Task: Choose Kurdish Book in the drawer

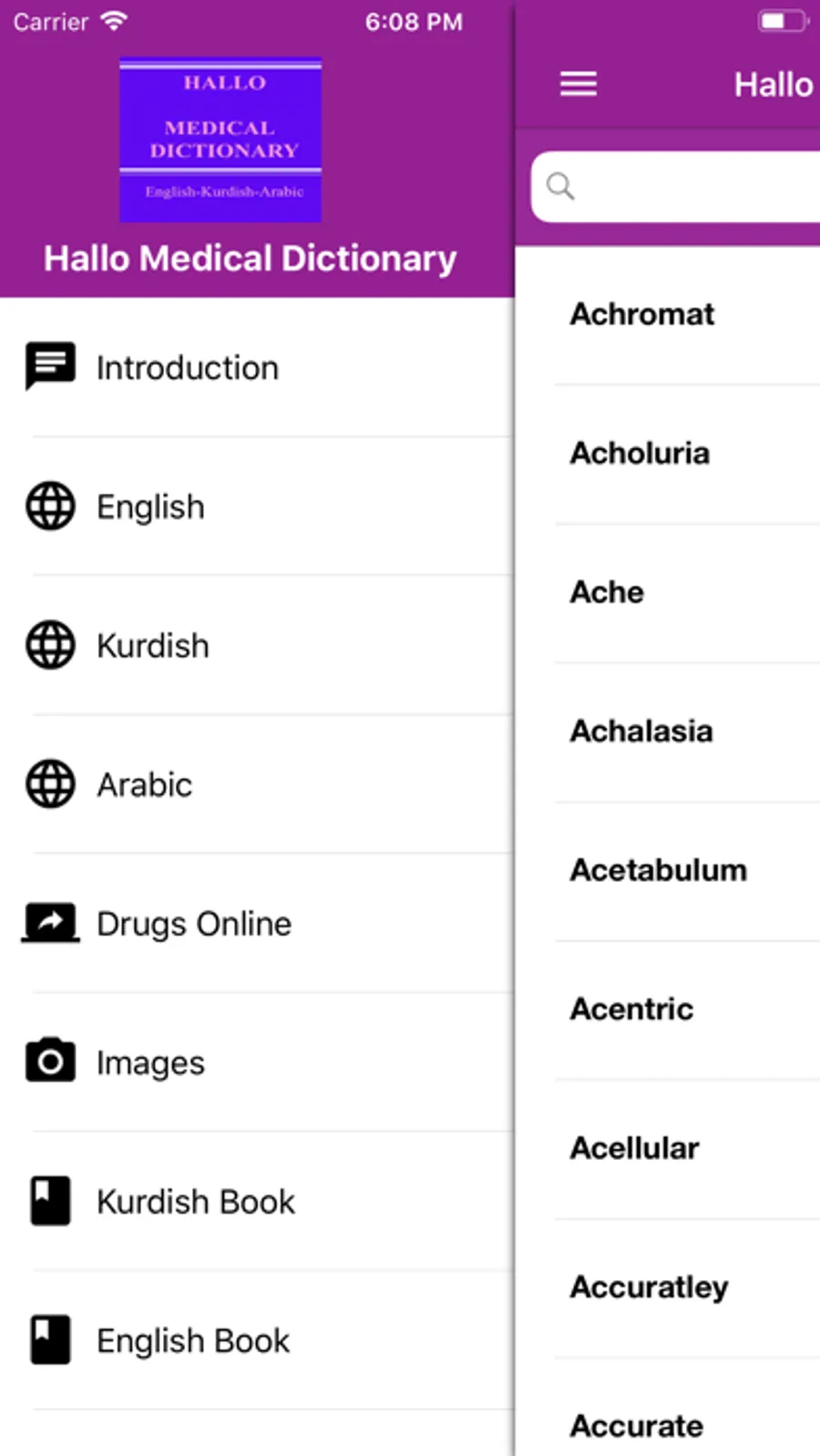Action: click(x=196, y=1202)
